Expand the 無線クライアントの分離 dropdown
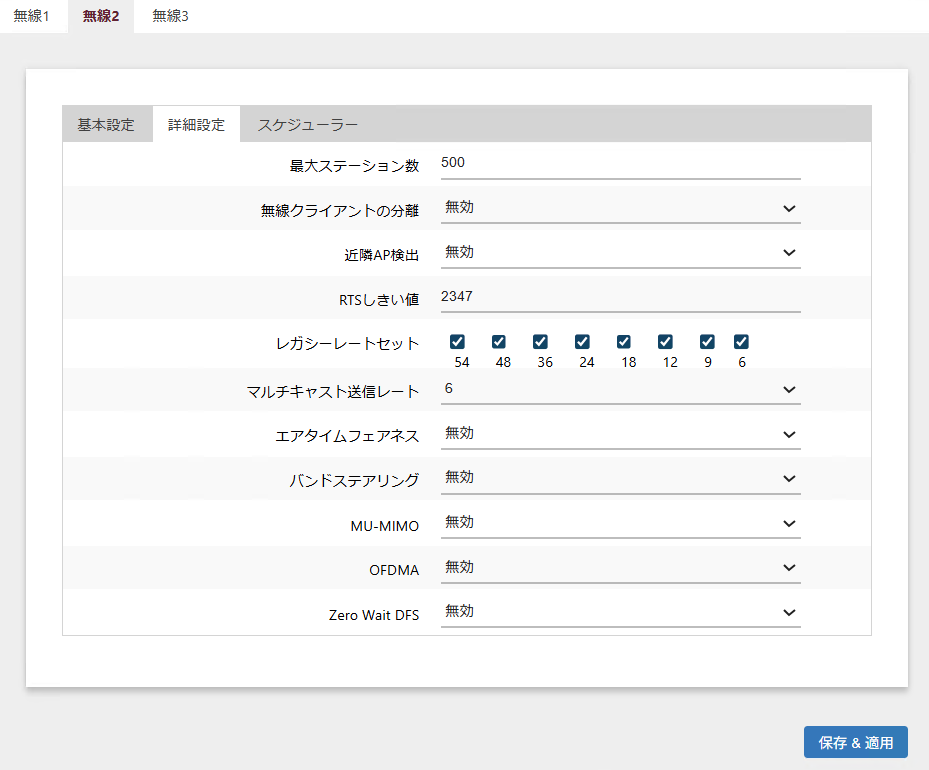 pos(620,208)
